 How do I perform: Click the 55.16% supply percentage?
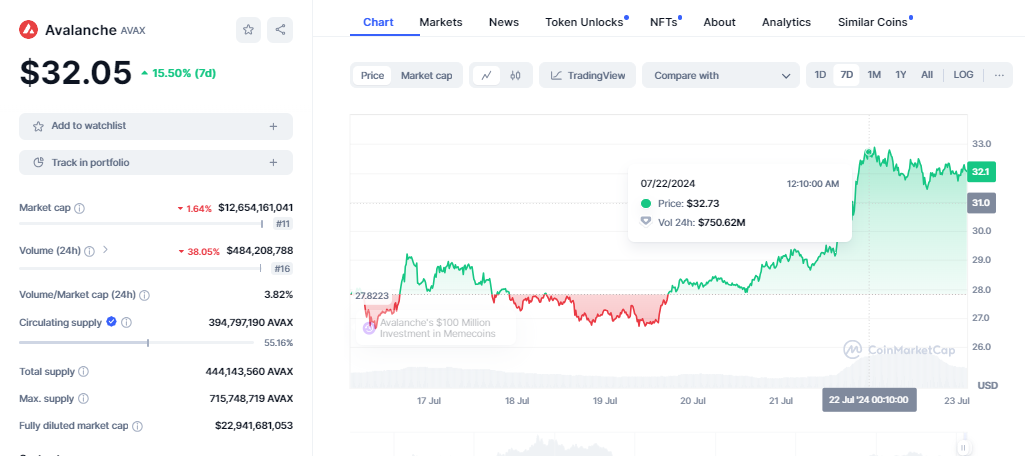[x=280, y=342]
